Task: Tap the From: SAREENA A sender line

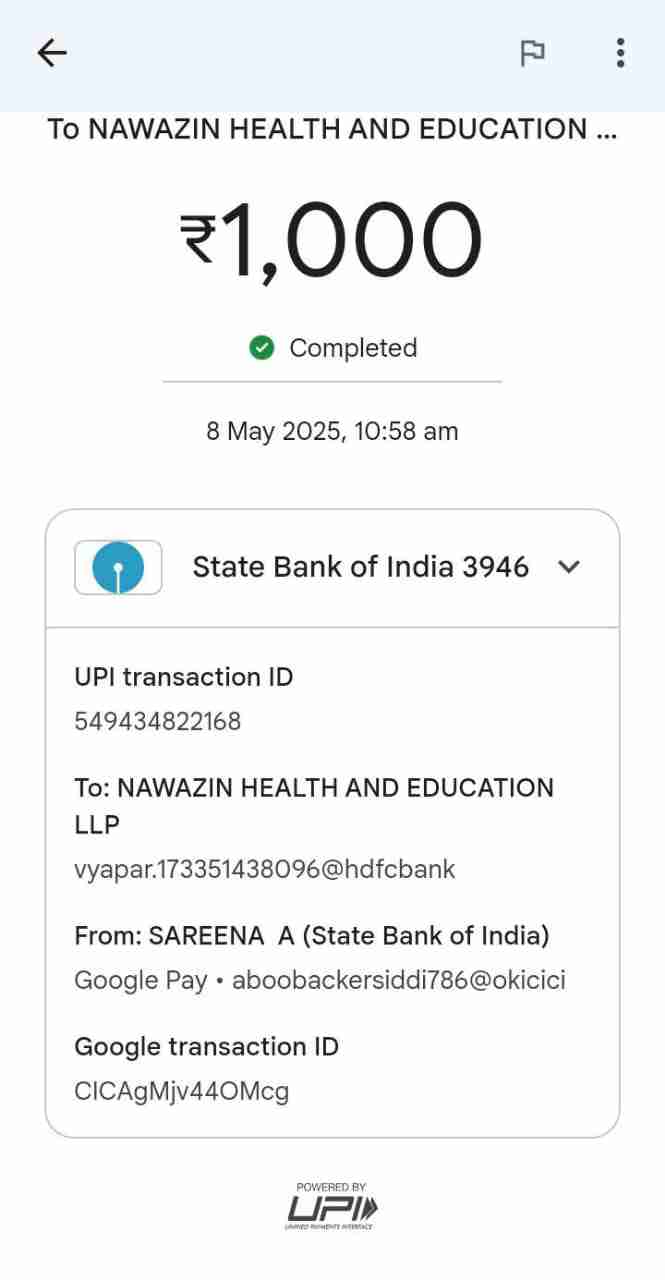Action: [312, 936]
